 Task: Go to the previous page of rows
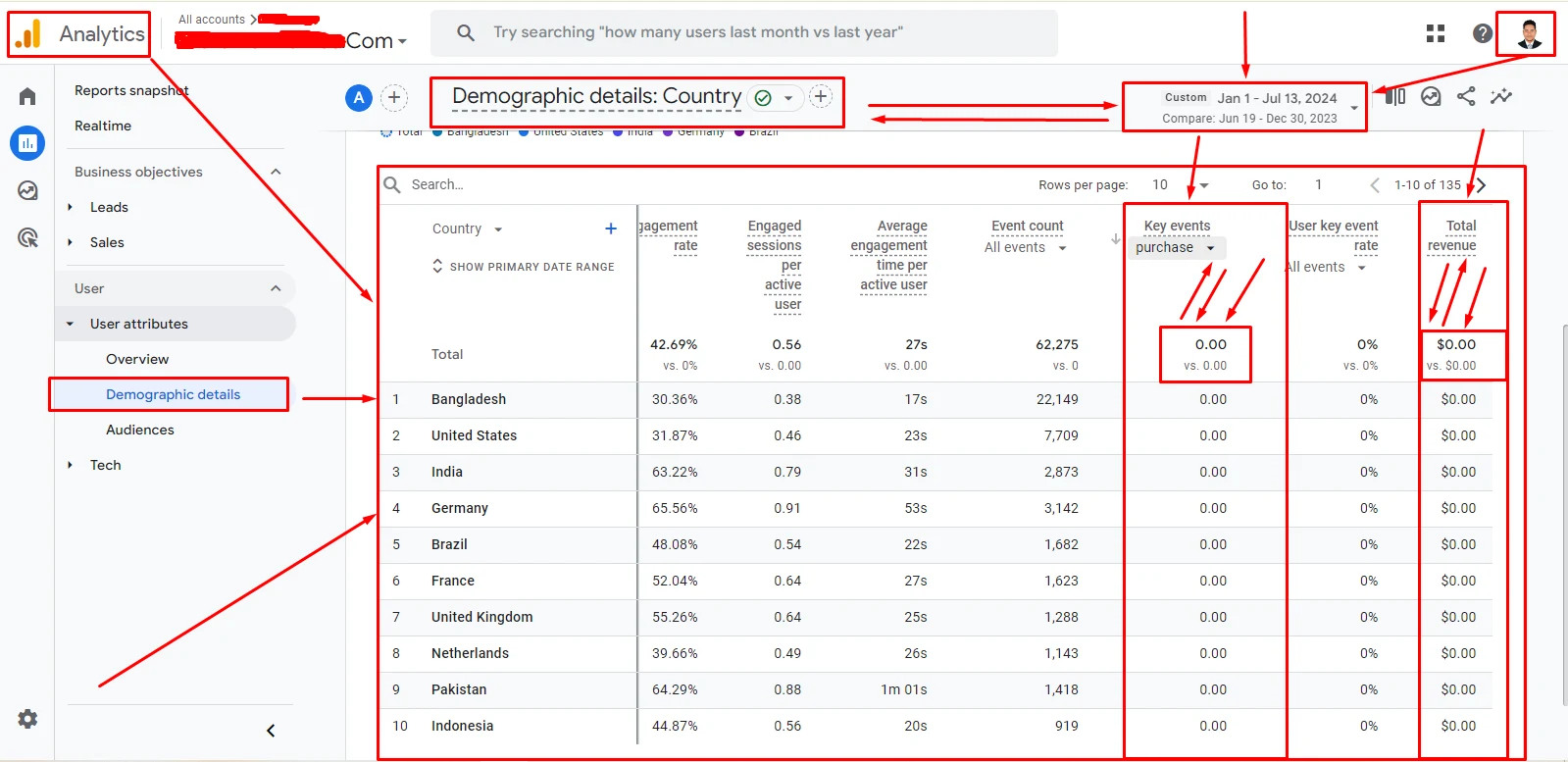(x=1375, y=185)
